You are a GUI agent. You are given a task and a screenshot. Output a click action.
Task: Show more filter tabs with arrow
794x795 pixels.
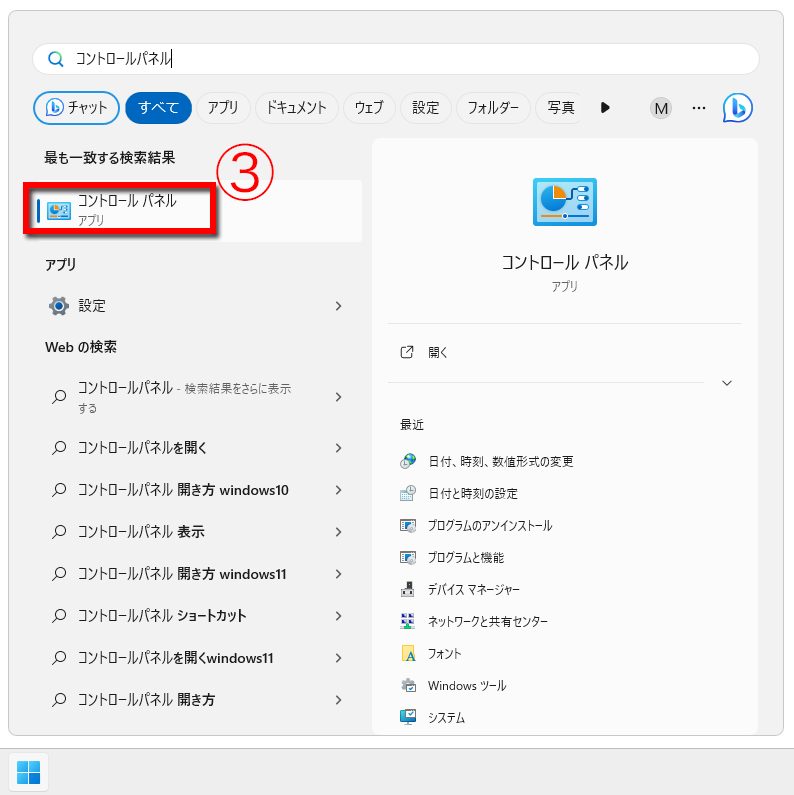tap(605, 108)
